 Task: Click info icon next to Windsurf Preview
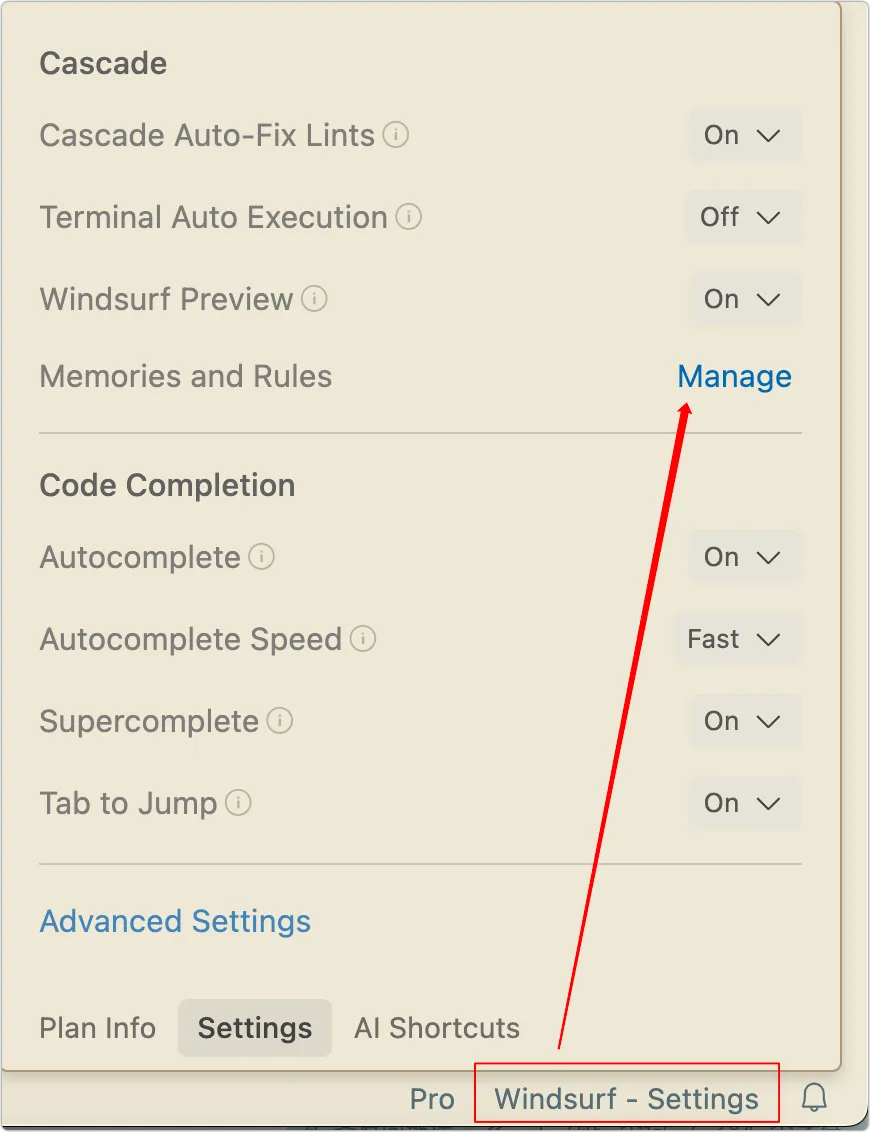(x=314, y=298)
